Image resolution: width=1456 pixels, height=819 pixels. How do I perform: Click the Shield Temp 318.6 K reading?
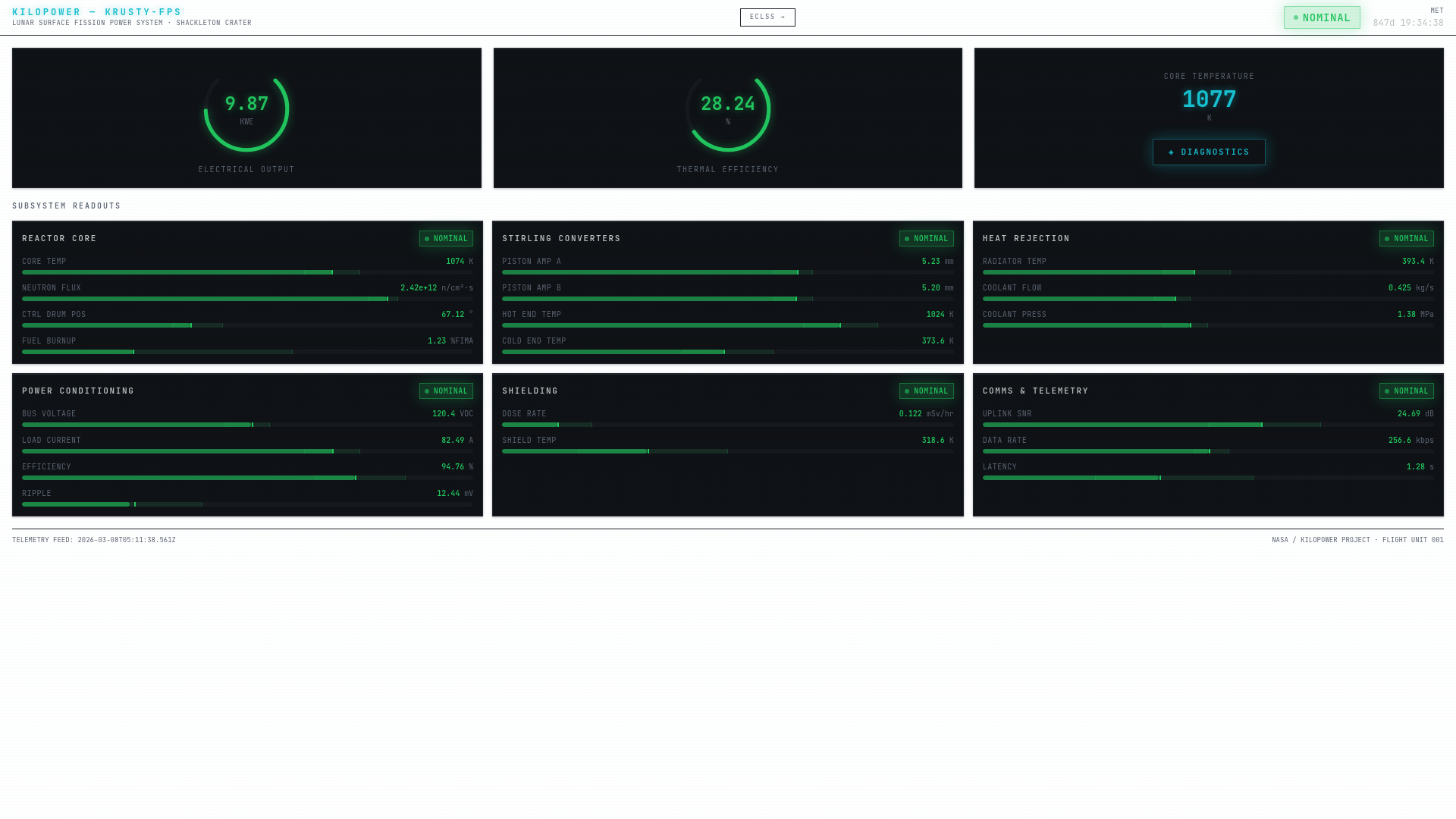point(937,441)
